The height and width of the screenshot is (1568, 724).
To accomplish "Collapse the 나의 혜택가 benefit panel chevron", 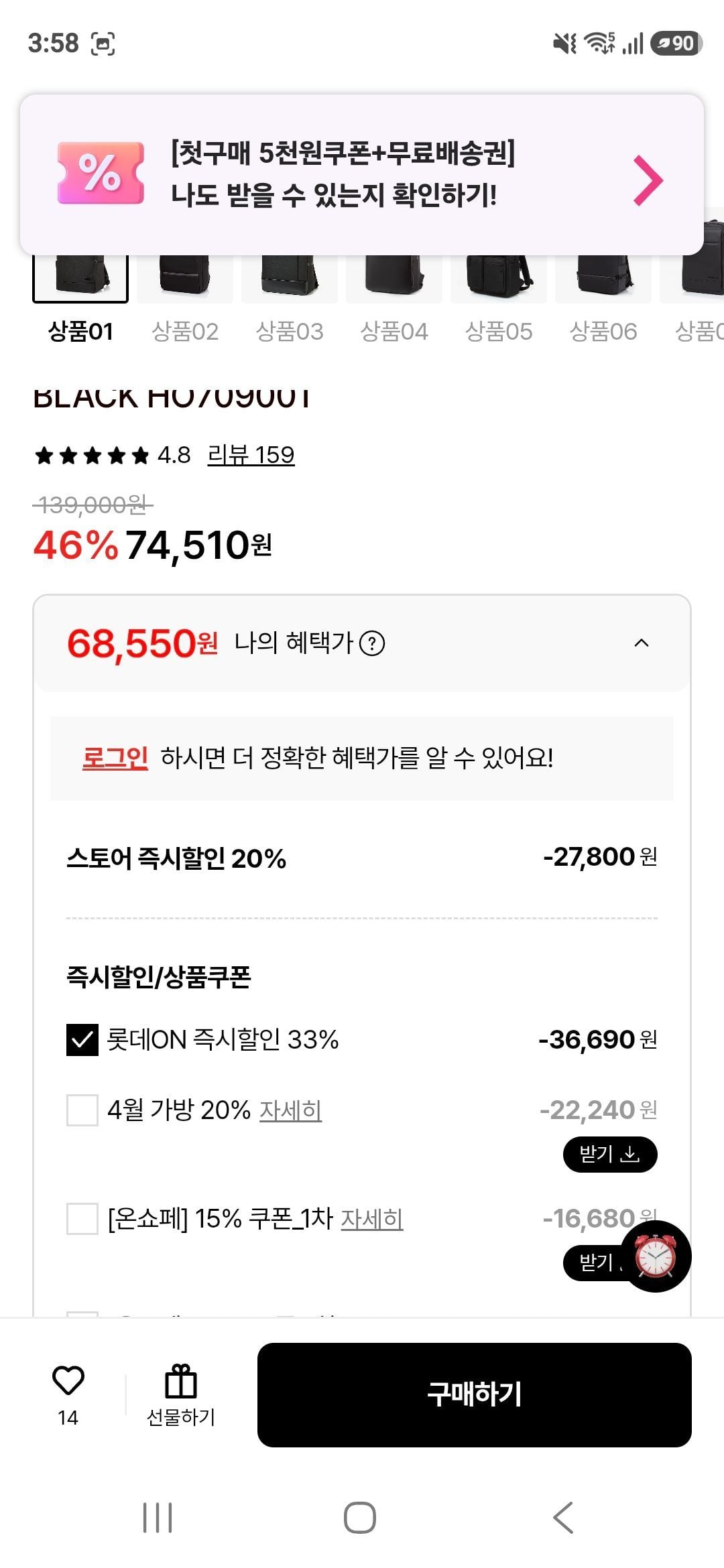I will [641, 643].
